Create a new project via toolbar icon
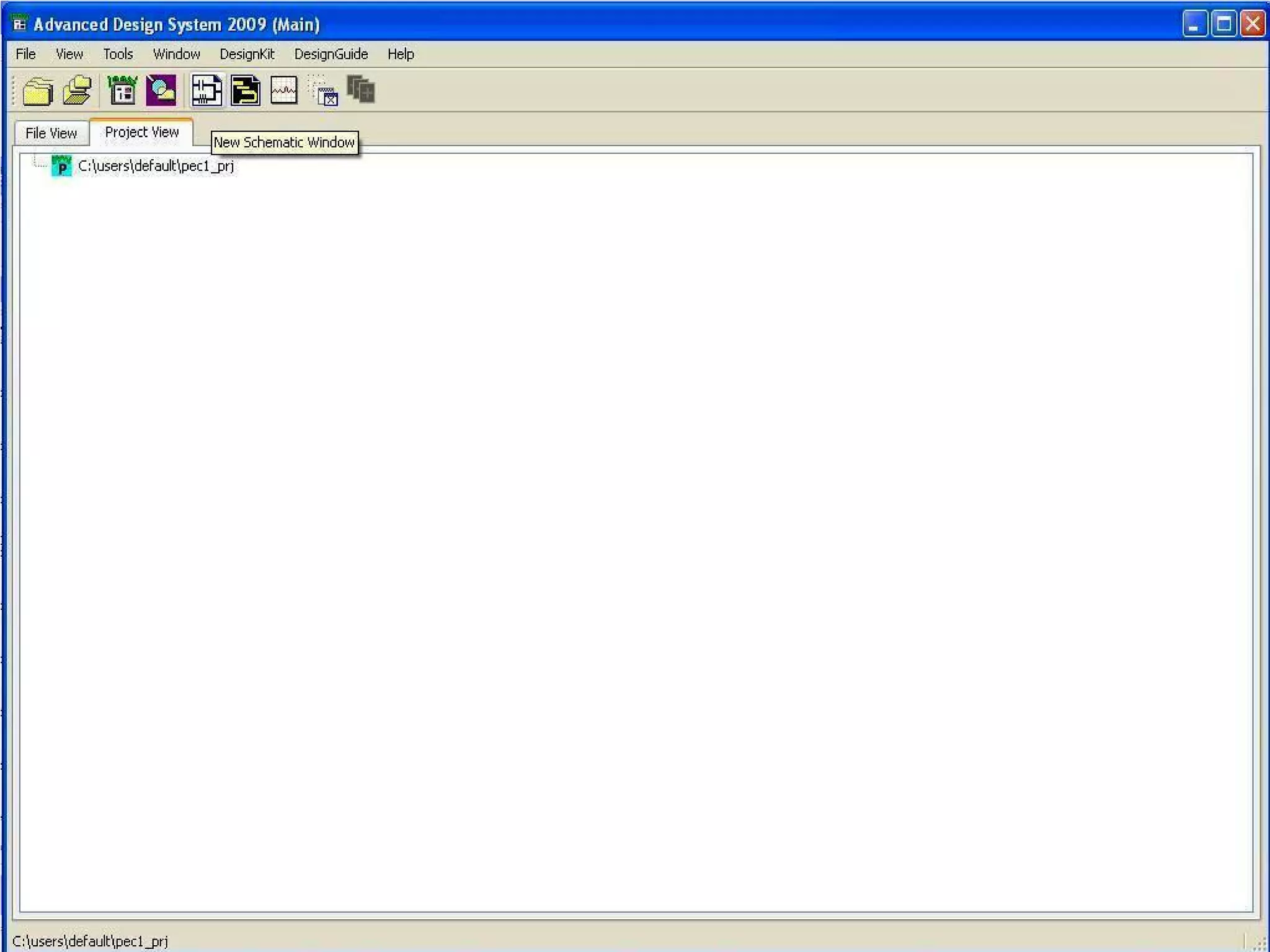Image resolution: width=1270 pixels, height=952 pixels. 122,91
